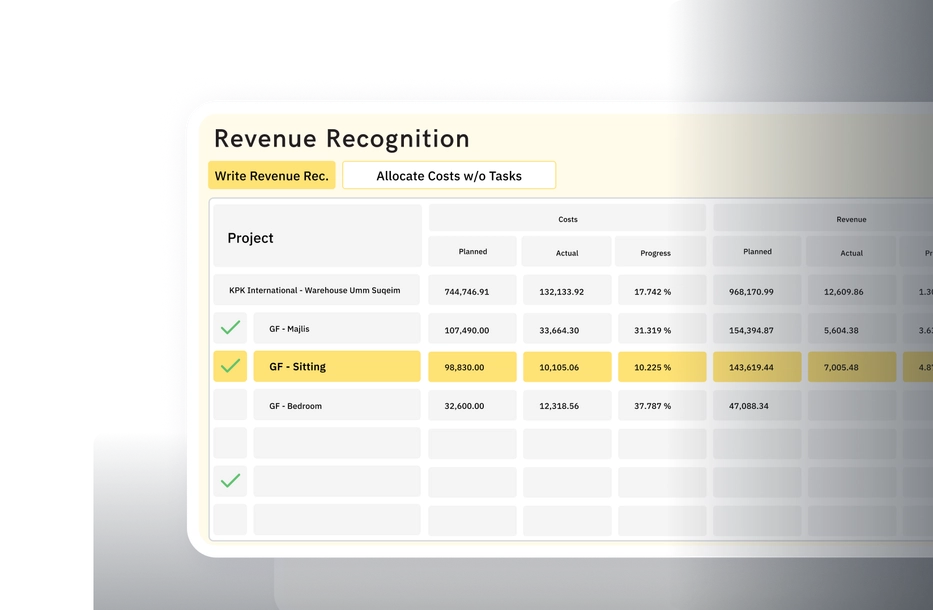Toggle the checkmark on the empty lower row
This screenshot has width=933, height=610.
point(229,481)
